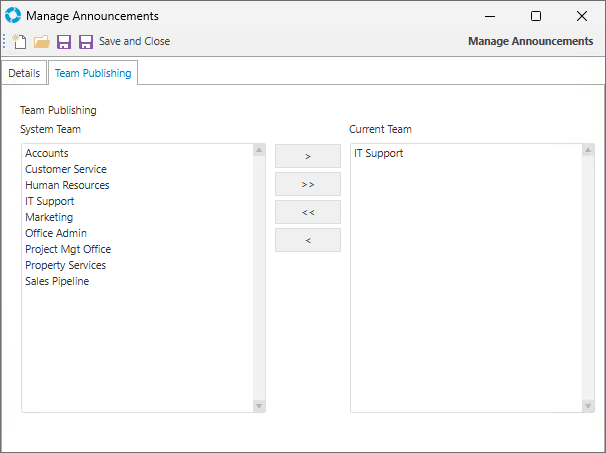Image resolution: width=606 pixels, height=453 pixels.
Task: Click the app logo in title bar
Action: click(x=13, y=15)
